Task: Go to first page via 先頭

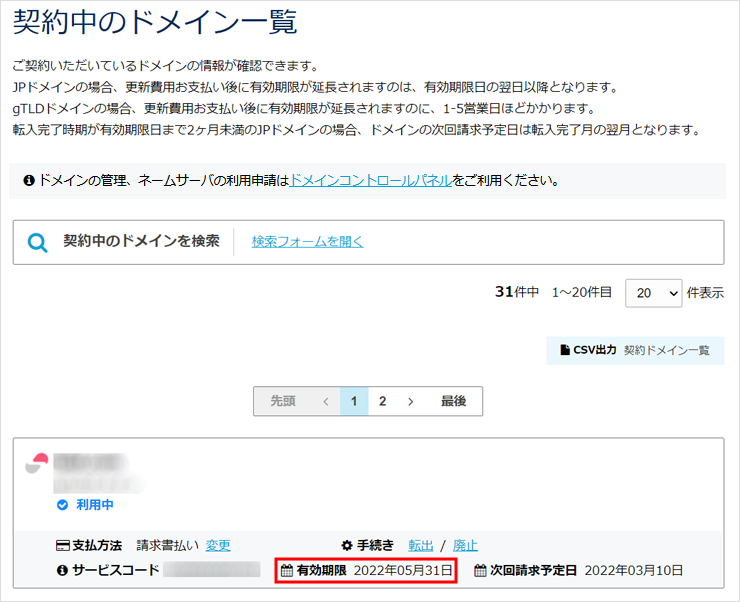Action: coord(283,401)
